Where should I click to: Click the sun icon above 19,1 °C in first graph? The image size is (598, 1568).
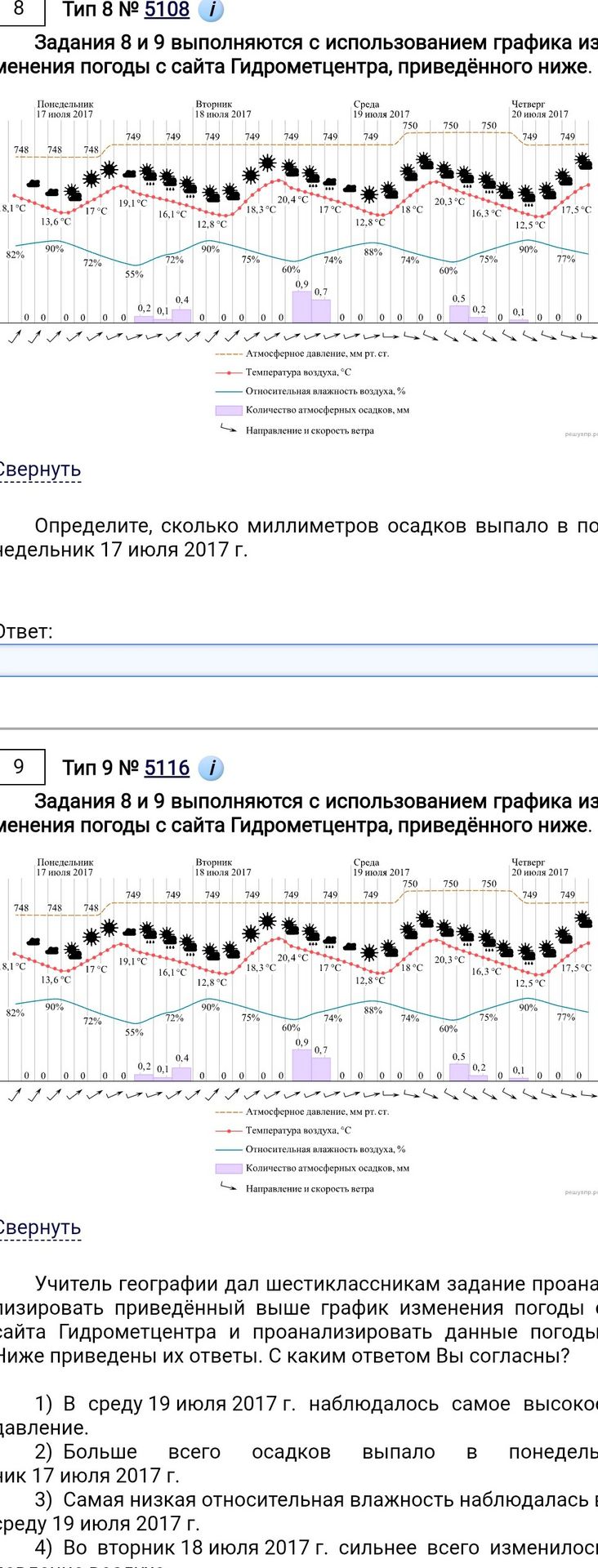[x=109, y=170]
